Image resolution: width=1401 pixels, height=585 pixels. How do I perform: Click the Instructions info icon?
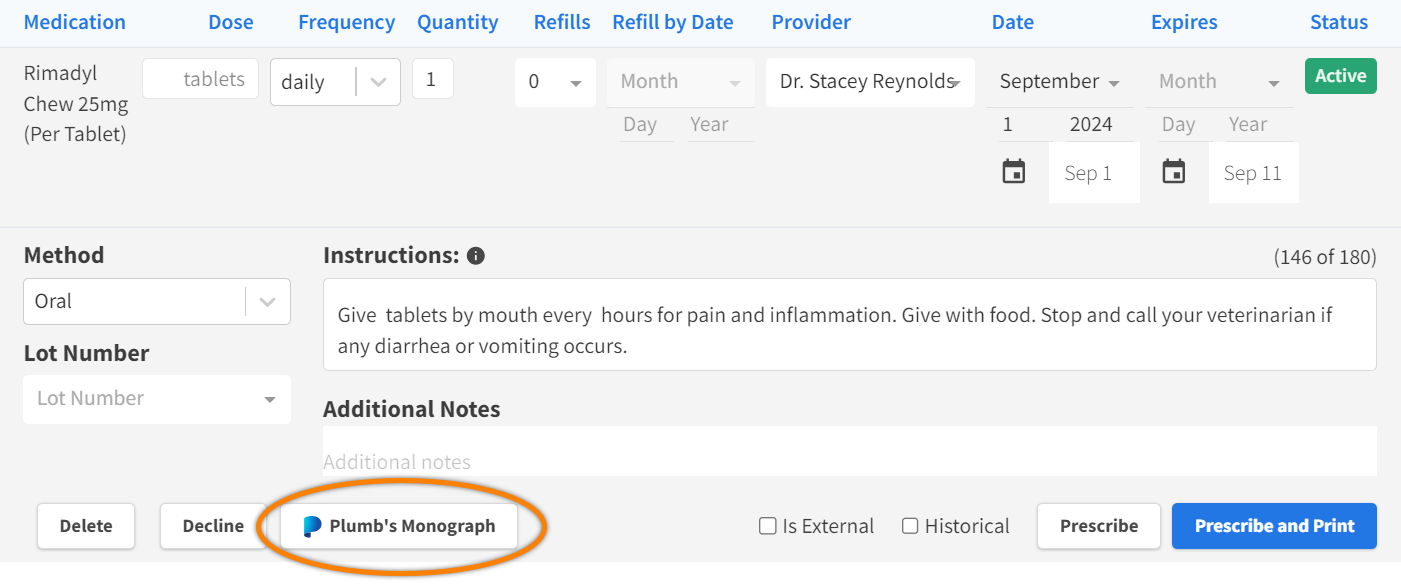(476, 256)
